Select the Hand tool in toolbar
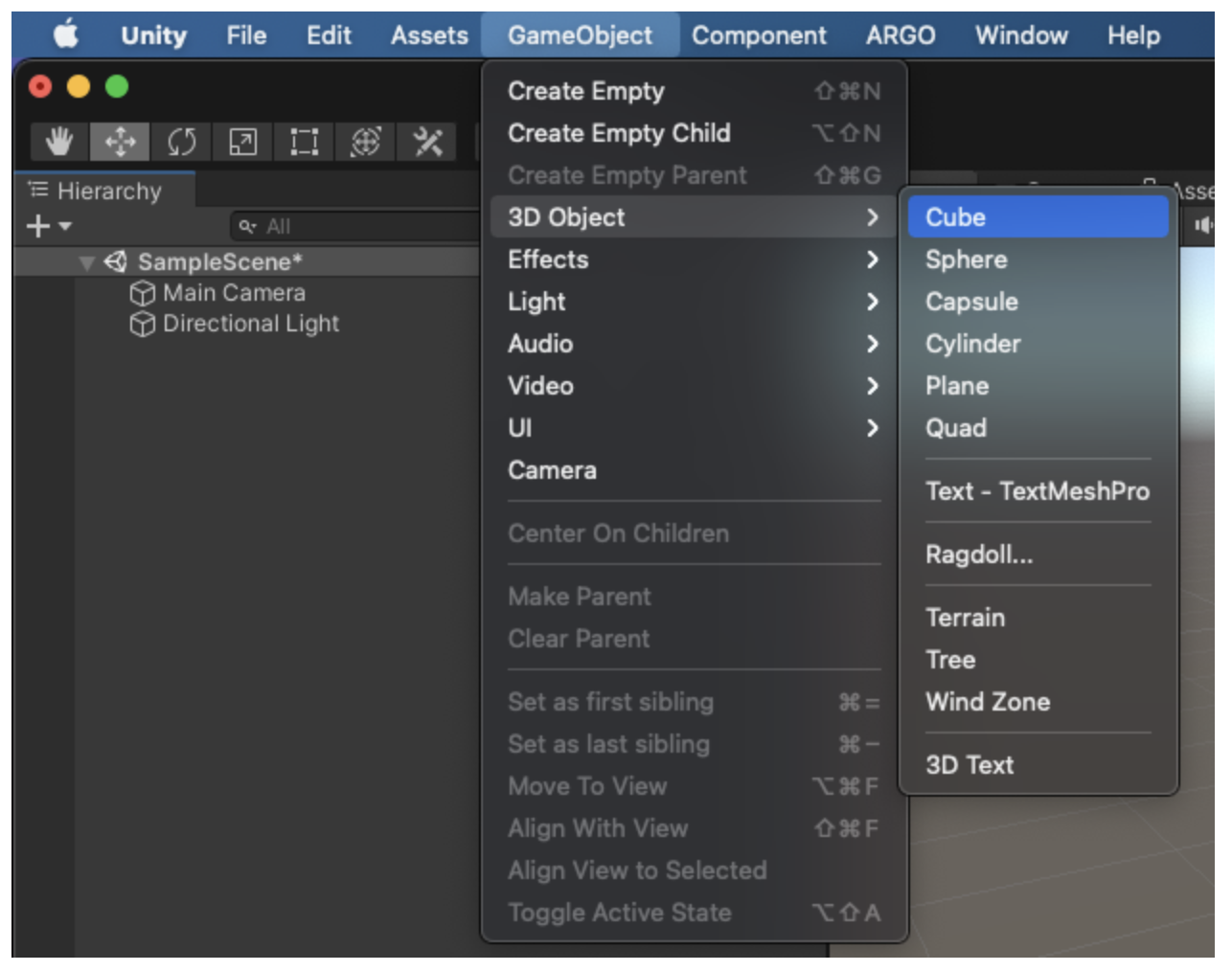1232x971 pixels. 59,142
